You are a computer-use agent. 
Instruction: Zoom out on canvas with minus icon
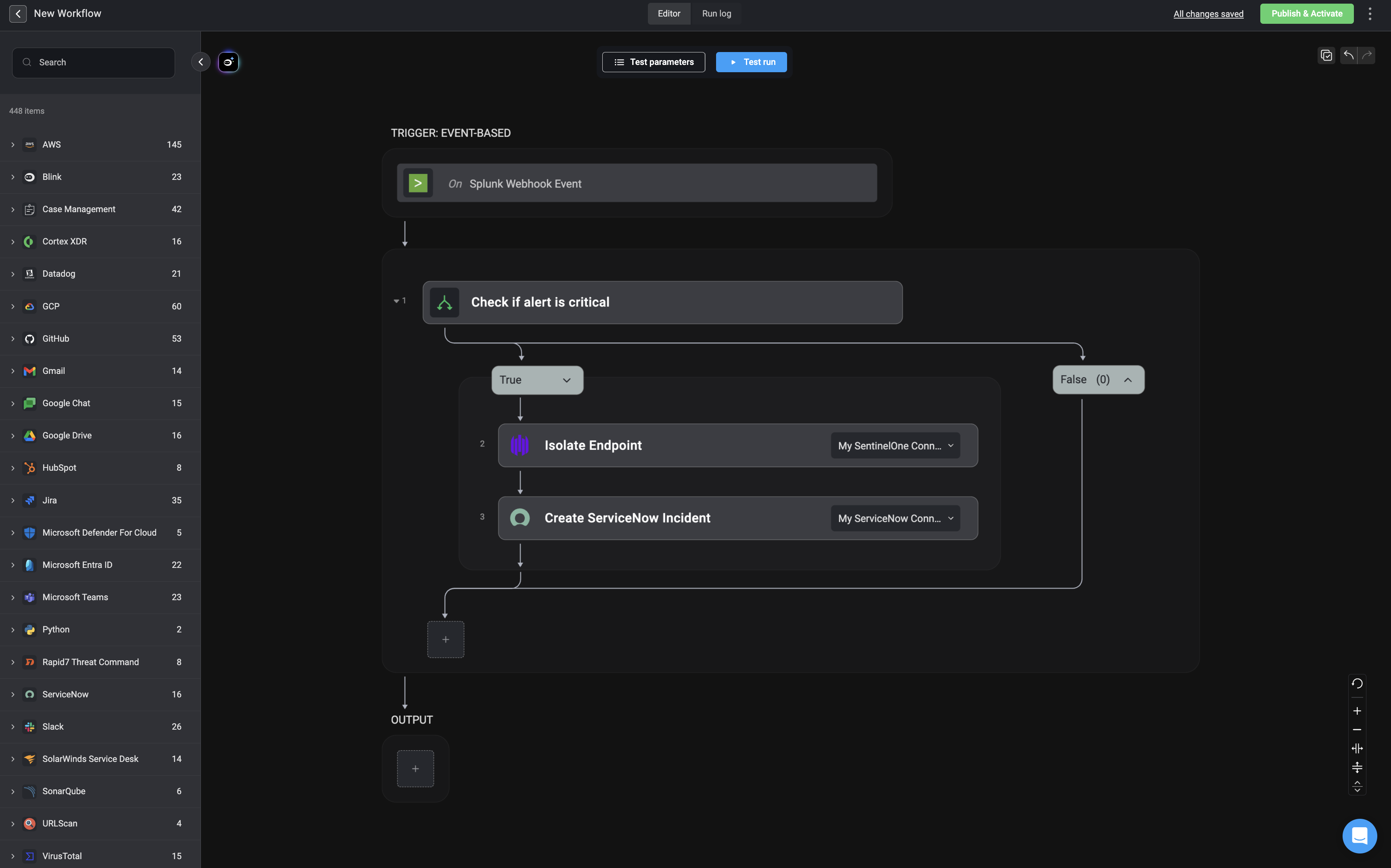1357,730
